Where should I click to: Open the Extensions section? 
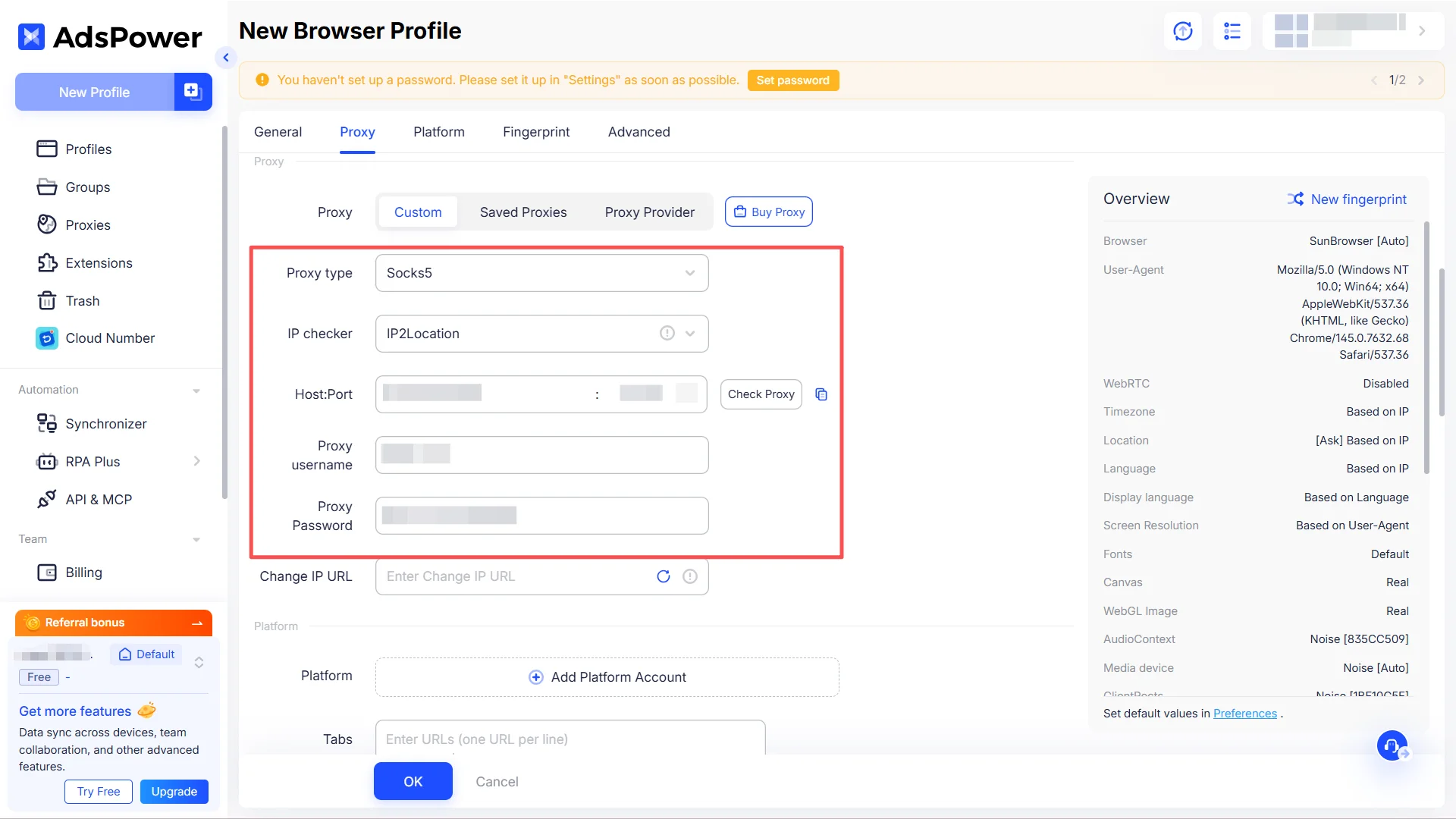click(x=99, y=262)
